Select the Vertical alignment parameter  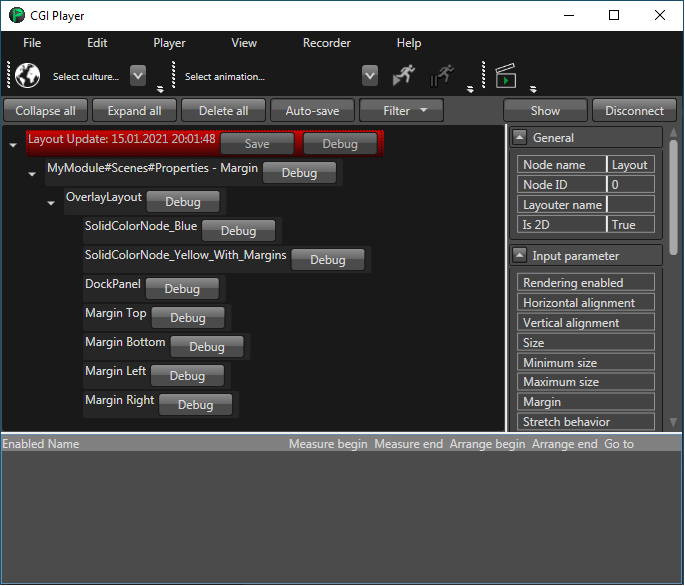[x=585, y=322]
